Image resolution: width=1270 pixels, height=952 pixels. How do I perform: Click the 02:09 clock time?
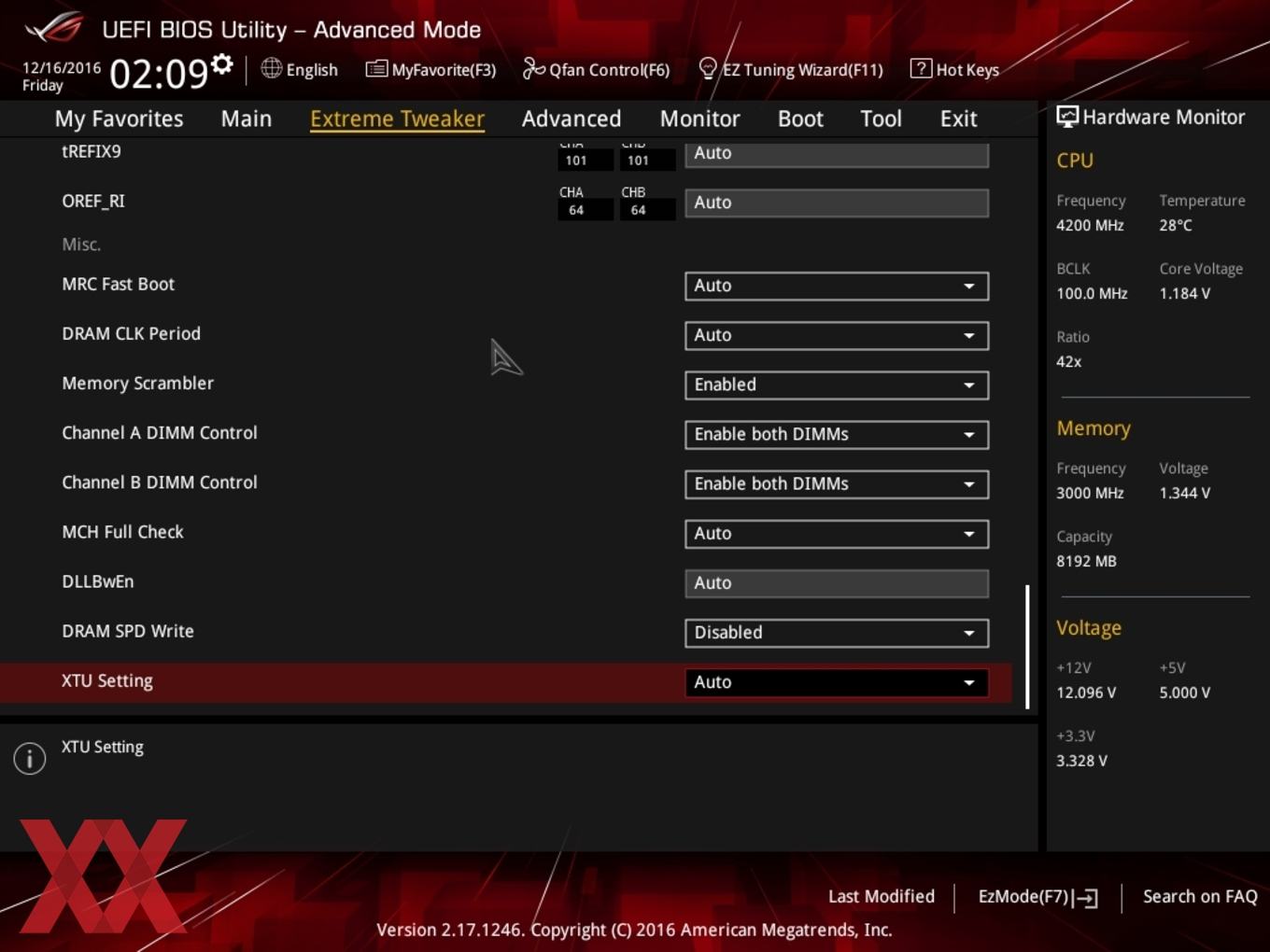click(159, 73)
